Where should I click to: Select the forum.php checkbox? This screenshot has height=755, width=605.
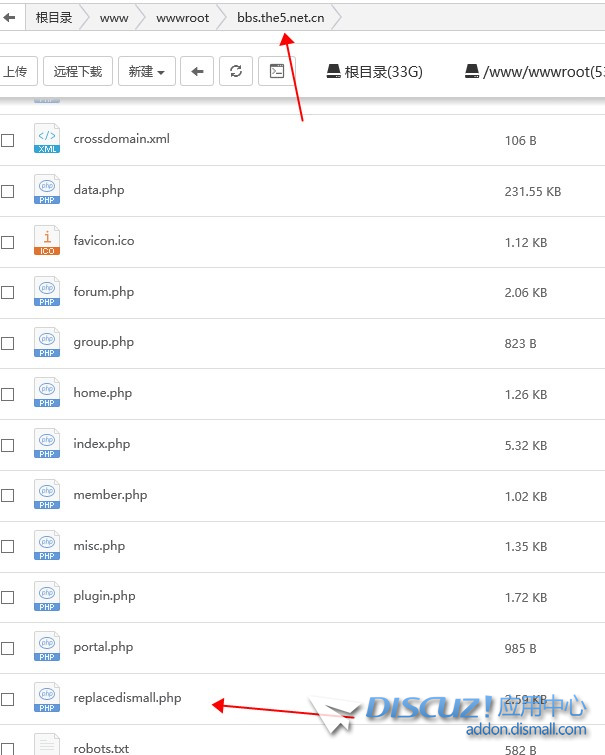coord(8,293)
